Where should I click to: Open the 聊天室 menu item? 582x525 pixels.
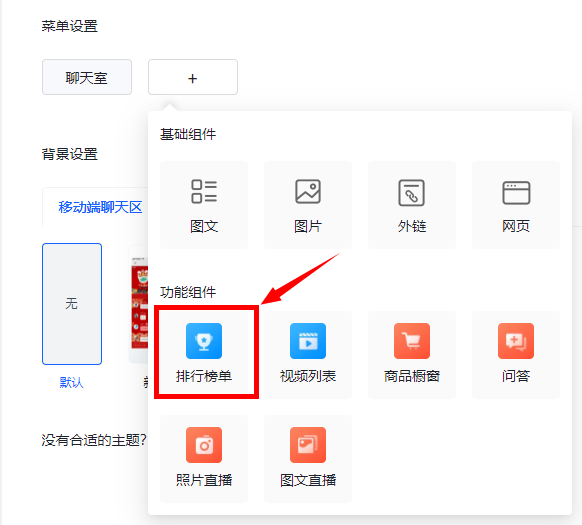click(87, 77)
